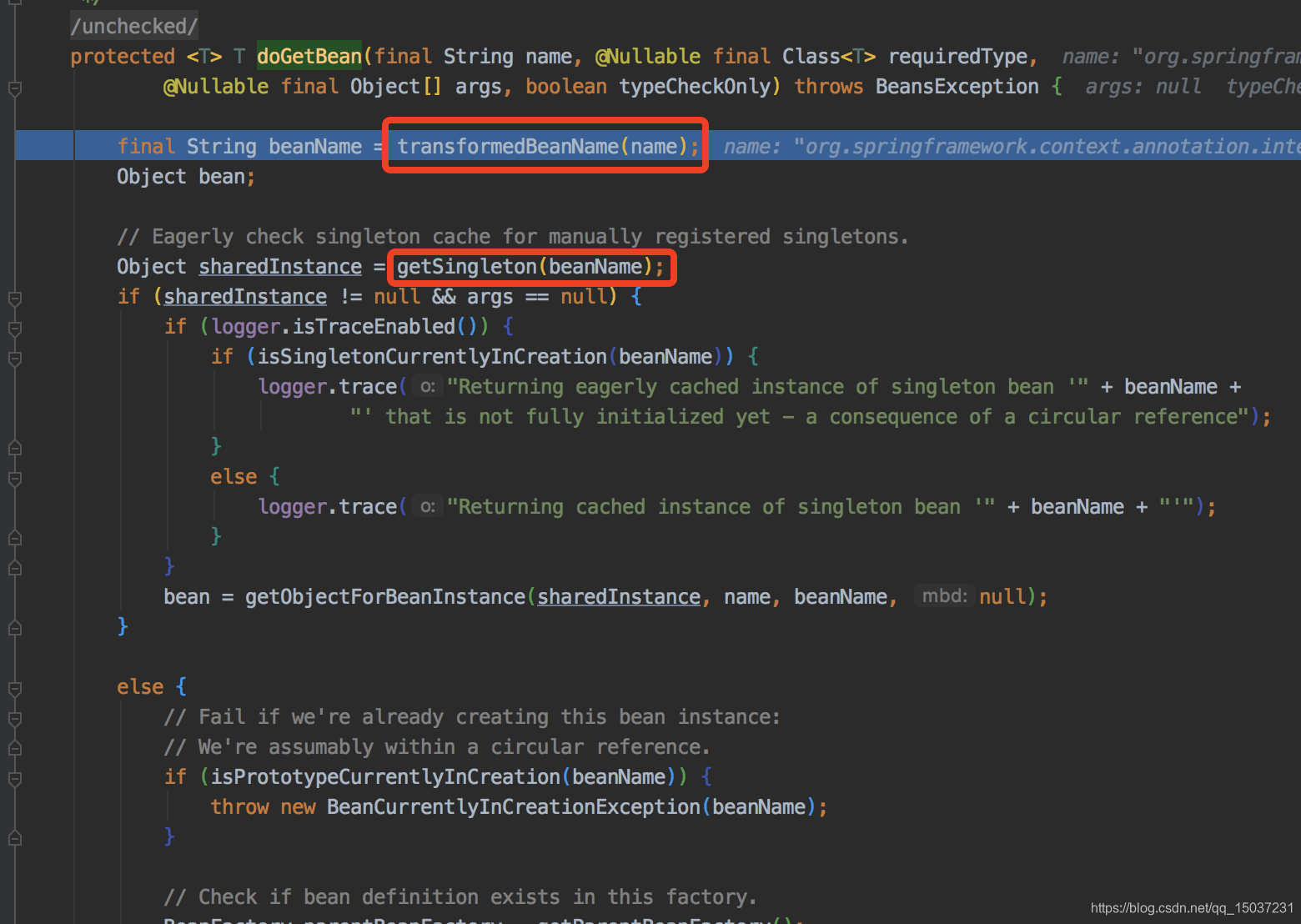Click the typeCheckOnly parameter name
The width and height of the screenshot is (1301, 924).
(695, 87)
